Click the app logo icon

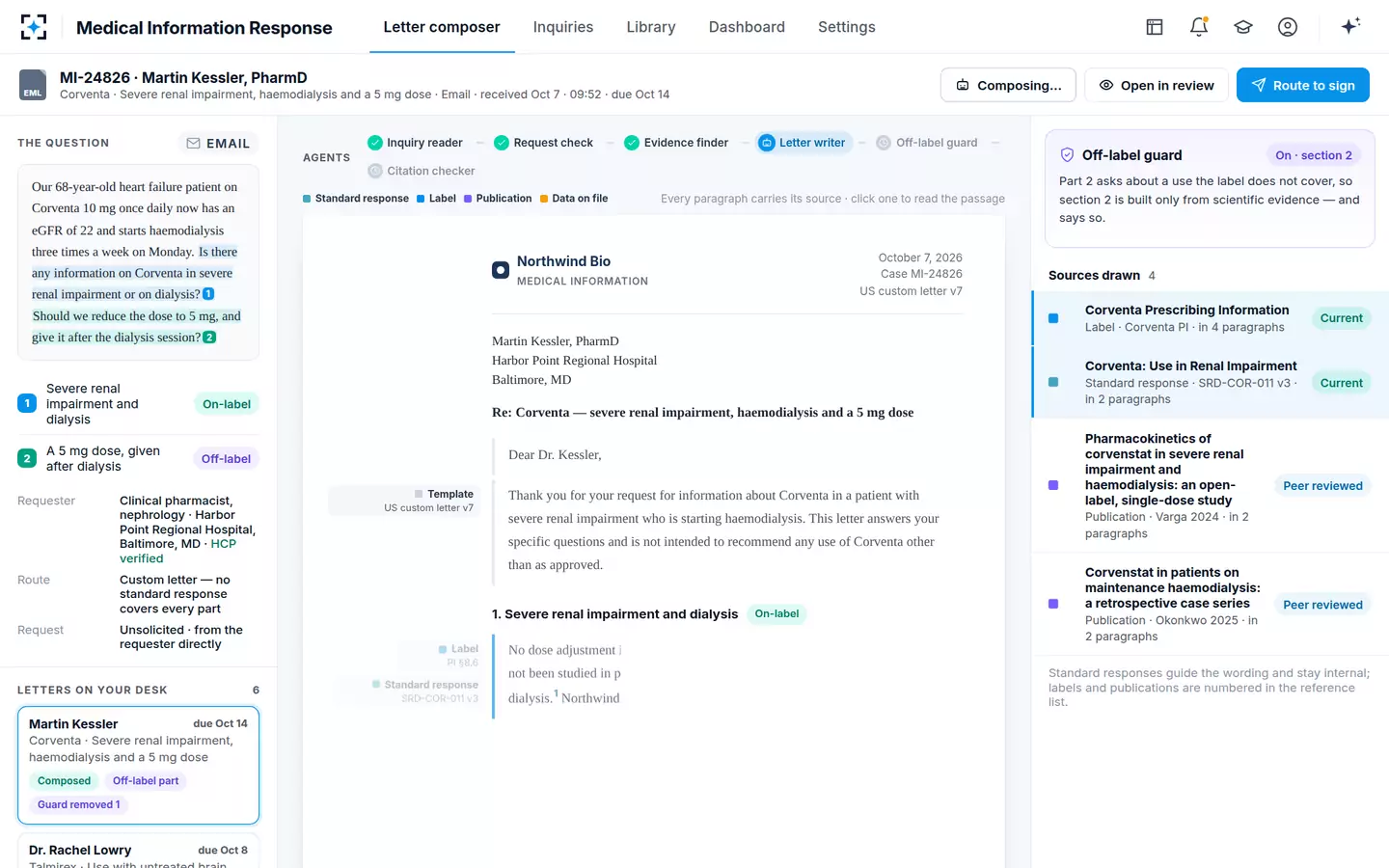pos(34,27)
